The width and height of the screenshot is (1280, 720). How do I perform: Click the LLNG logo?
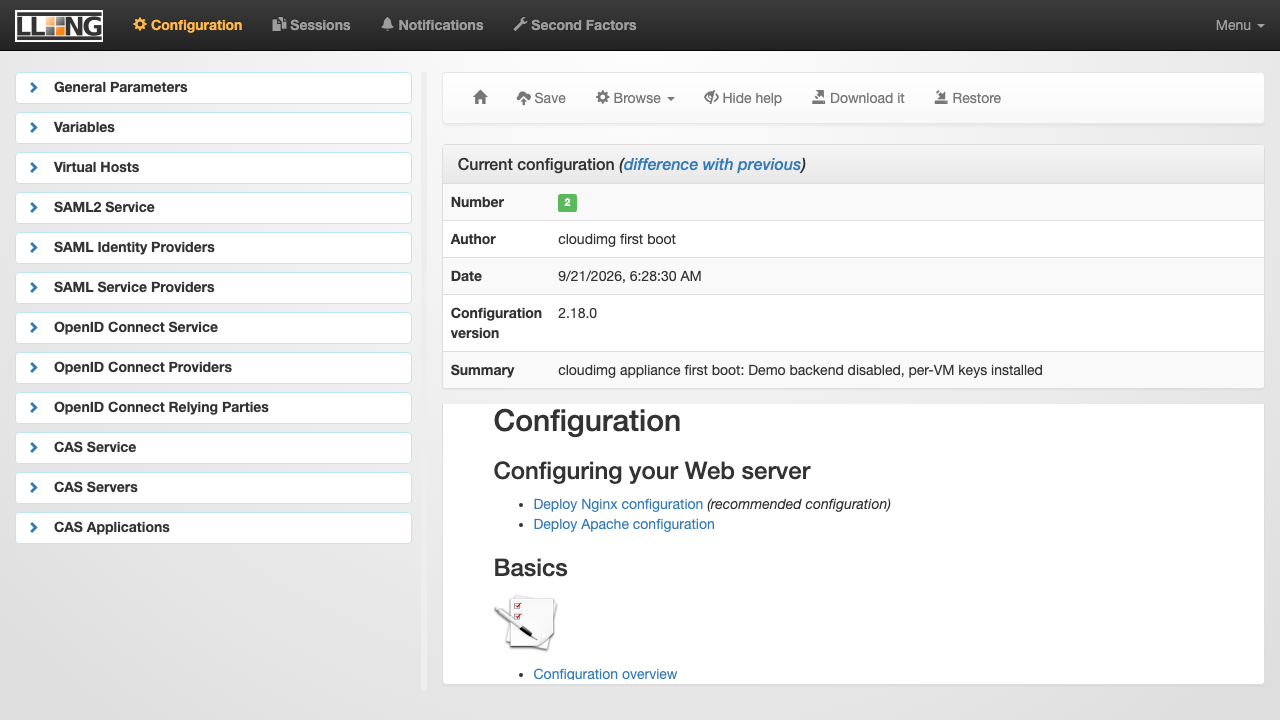coord(59,25)
